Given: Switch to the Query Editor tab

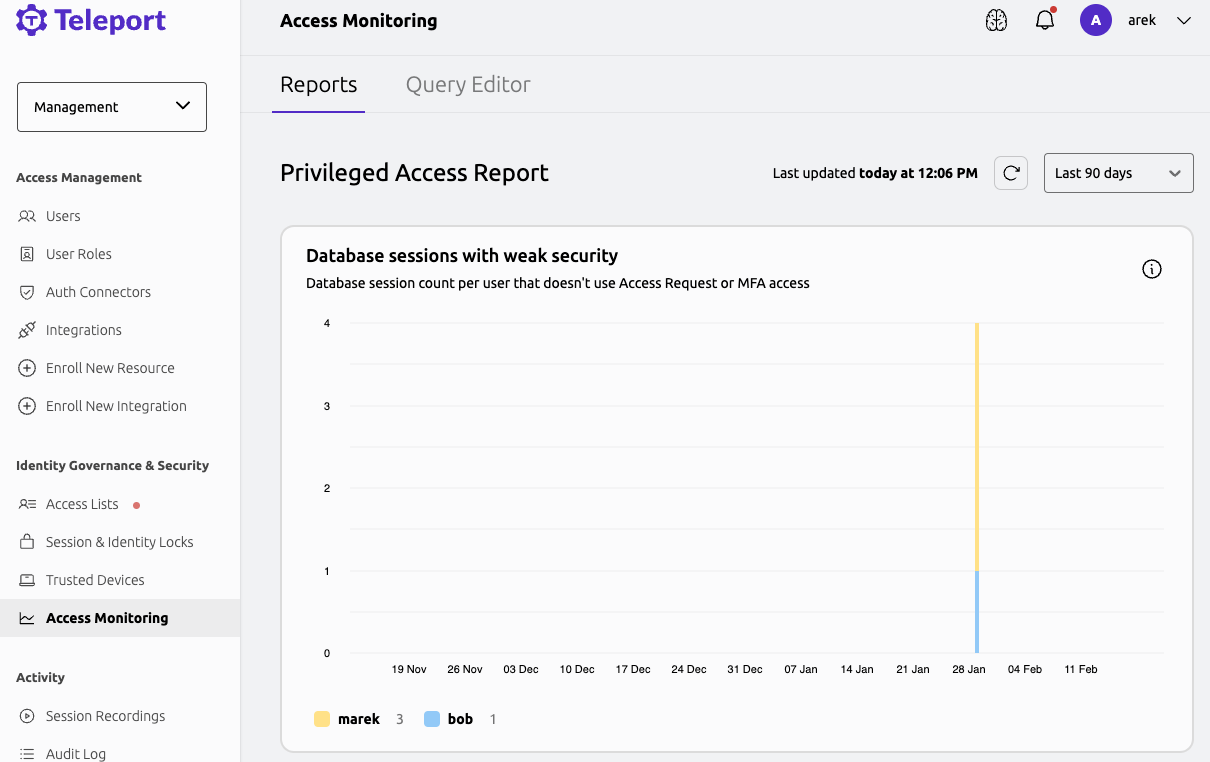Looking at the screenshot, I should [x=468, y=84].
